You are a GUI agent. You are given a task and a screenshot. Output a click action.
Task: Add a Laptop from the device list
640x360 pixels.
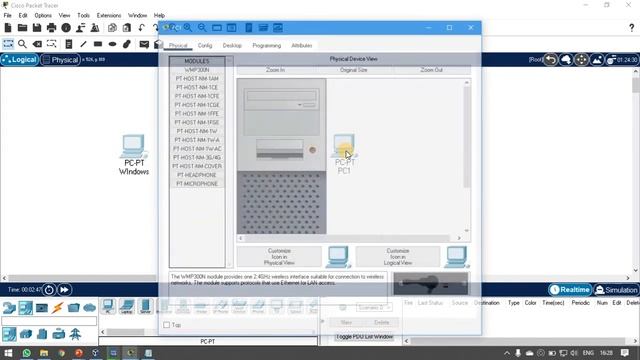[127, 307]
